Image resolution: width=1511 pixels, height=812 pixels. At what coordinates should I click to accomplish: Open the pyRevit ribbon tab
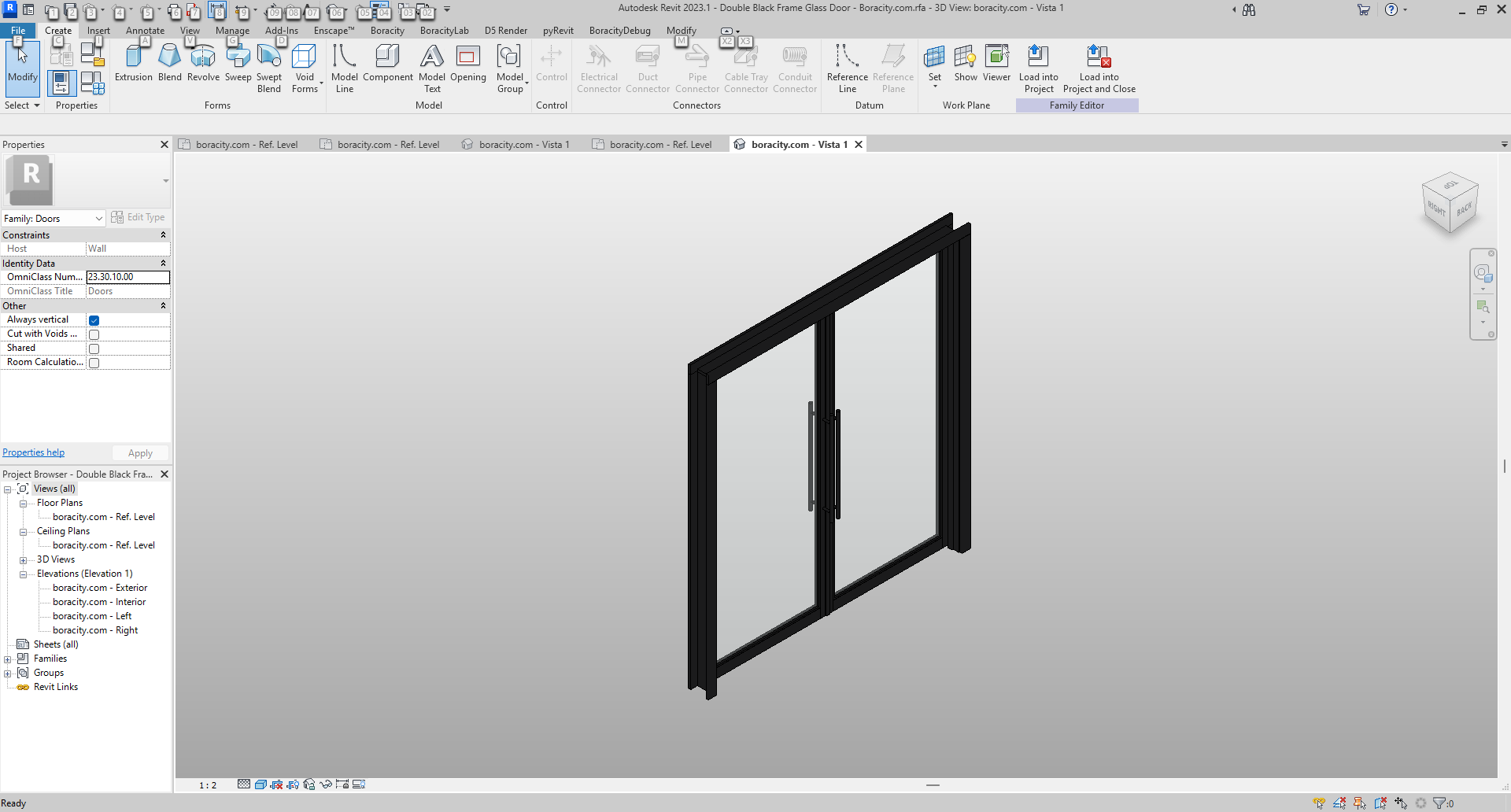pos(558,31)
